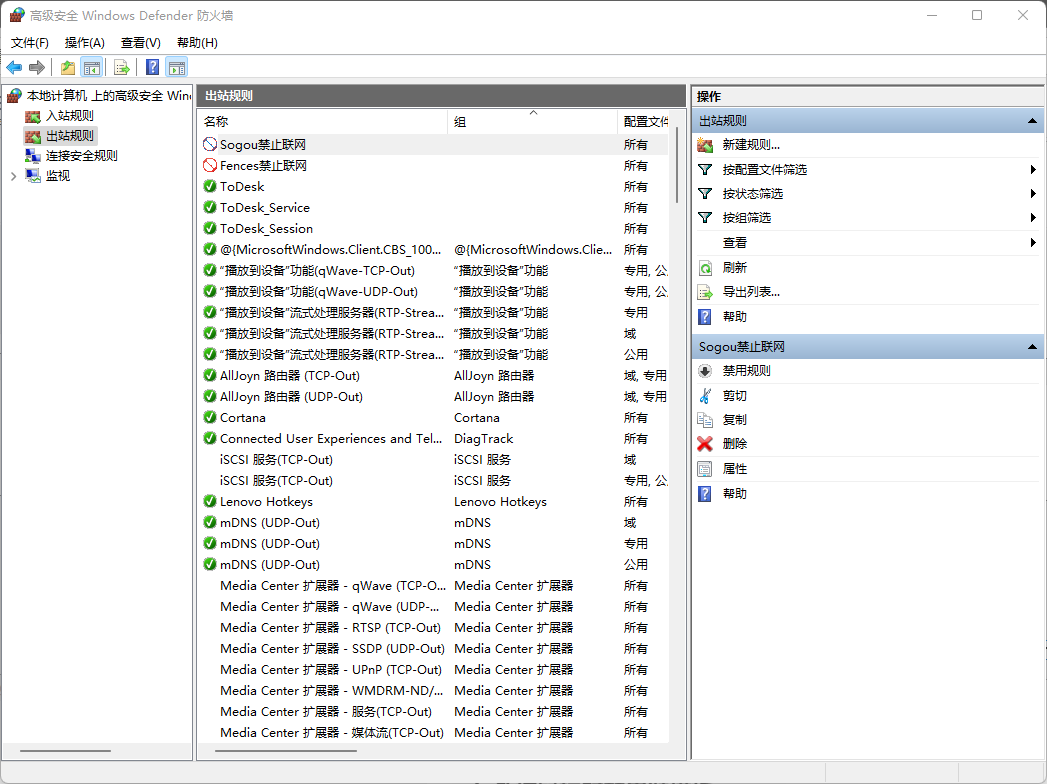Click the 导出列表 export icon in actions
Image resolution: width=1047 pixels, height=784 pixels.
(705, 292)
